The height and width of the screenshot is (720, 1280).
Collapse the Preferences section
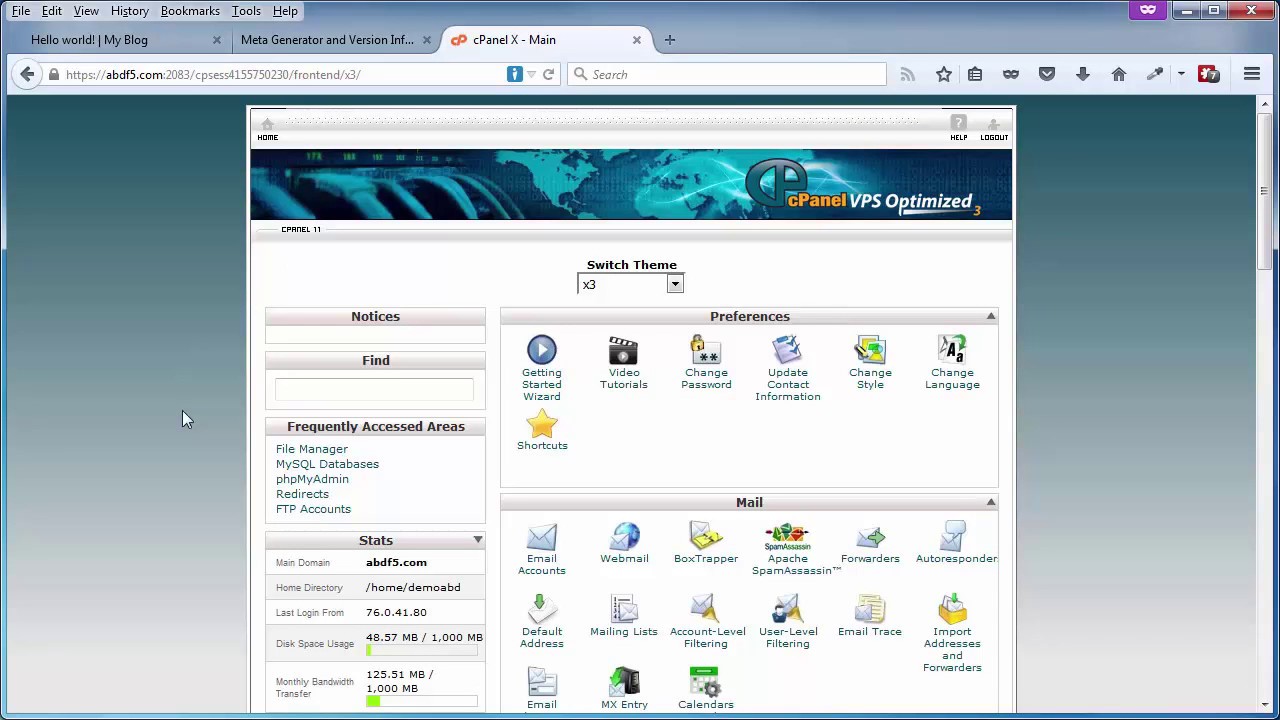click(991, 316)
